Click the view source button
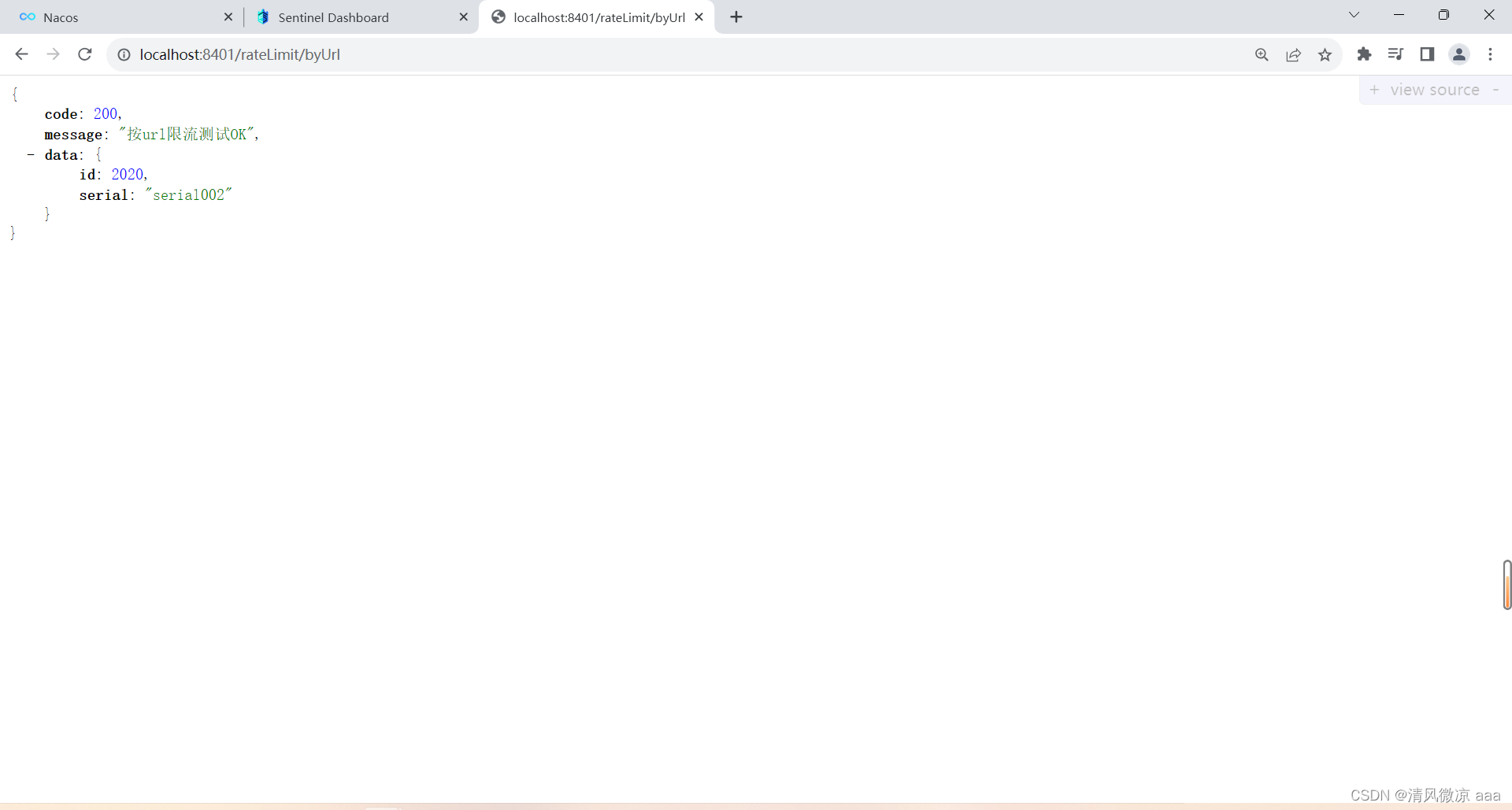The height and width of the screenshot is (810, 1512). (1435, 90)
